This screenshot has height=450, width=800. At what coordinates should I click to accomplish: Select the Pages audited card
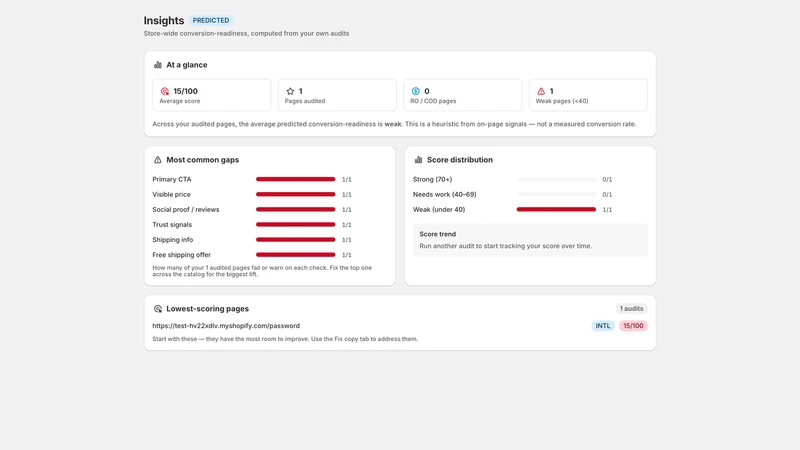(x=337, y=95)
